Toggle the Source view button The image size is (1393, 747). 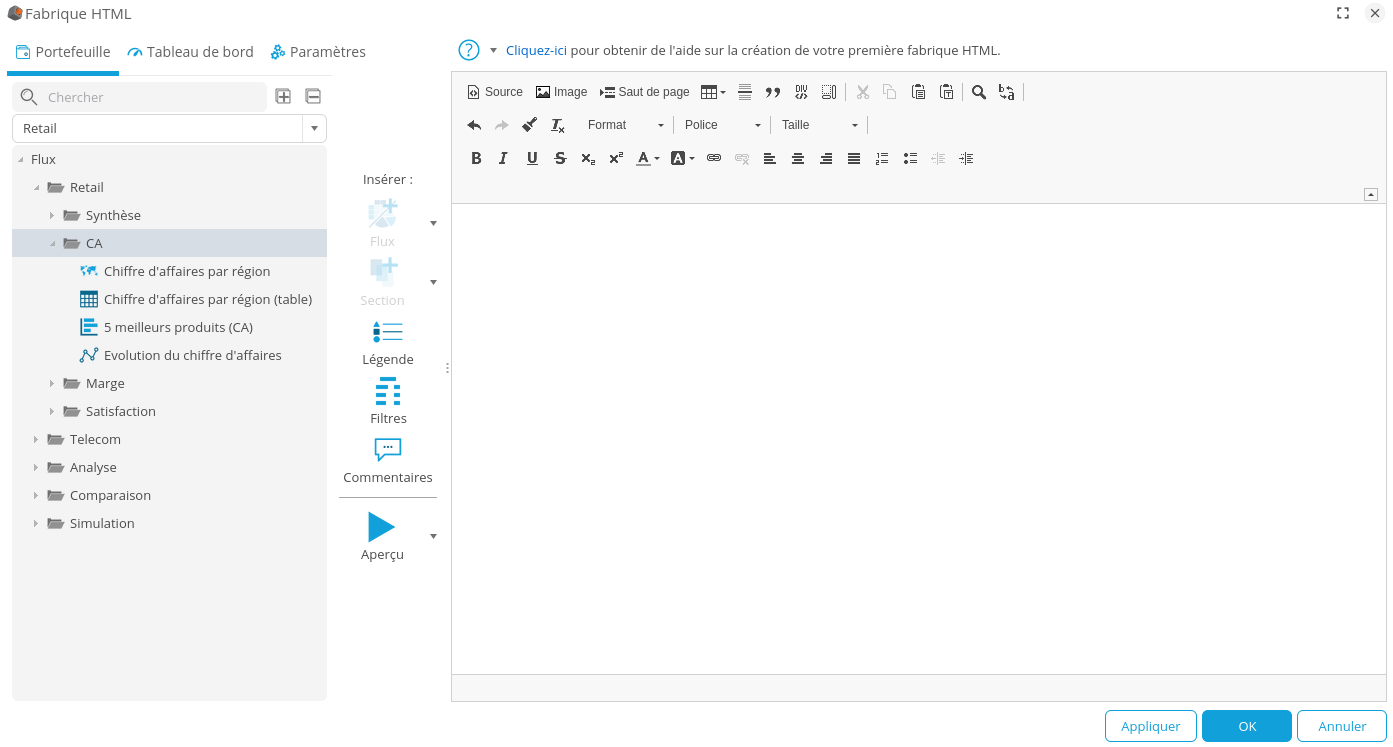pyautogui.click(x=495, y=92)
